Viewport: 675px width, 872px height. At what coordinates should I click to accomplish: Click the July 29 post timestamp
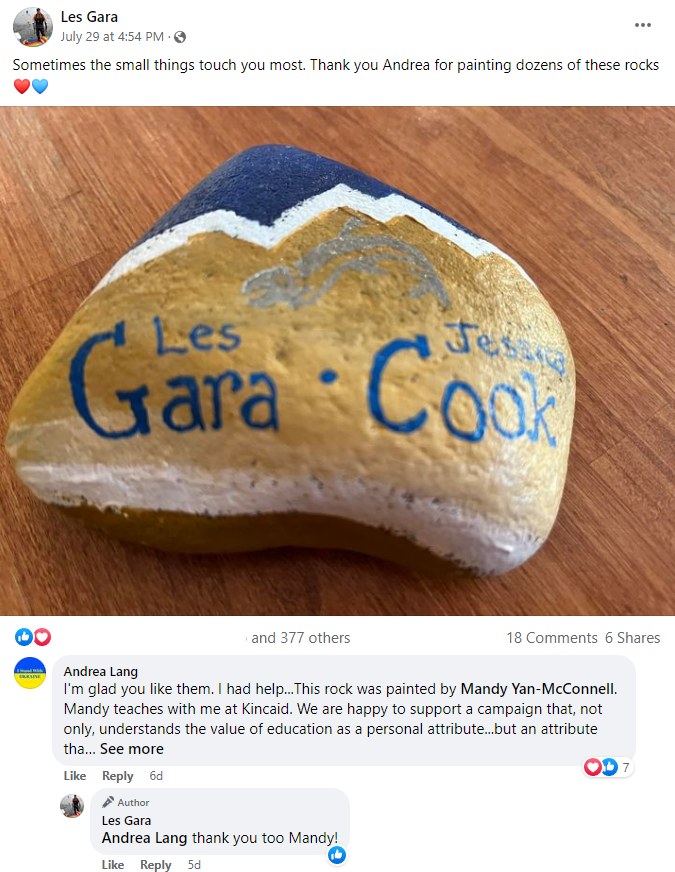point(112,37)
